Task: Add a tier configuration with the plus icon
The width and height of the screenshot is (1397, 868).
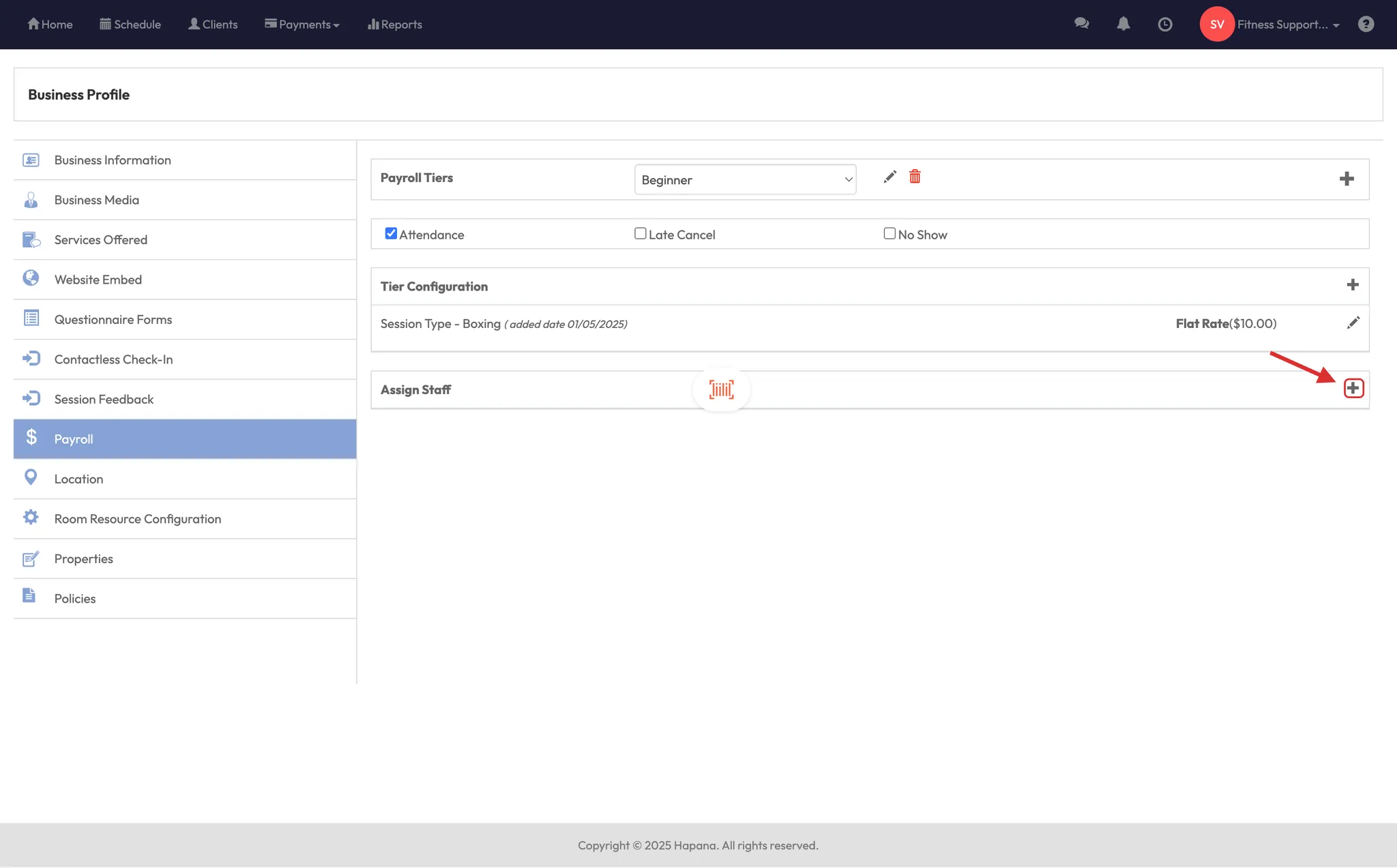Action: pyautogui.click(x=1353, y=285)
